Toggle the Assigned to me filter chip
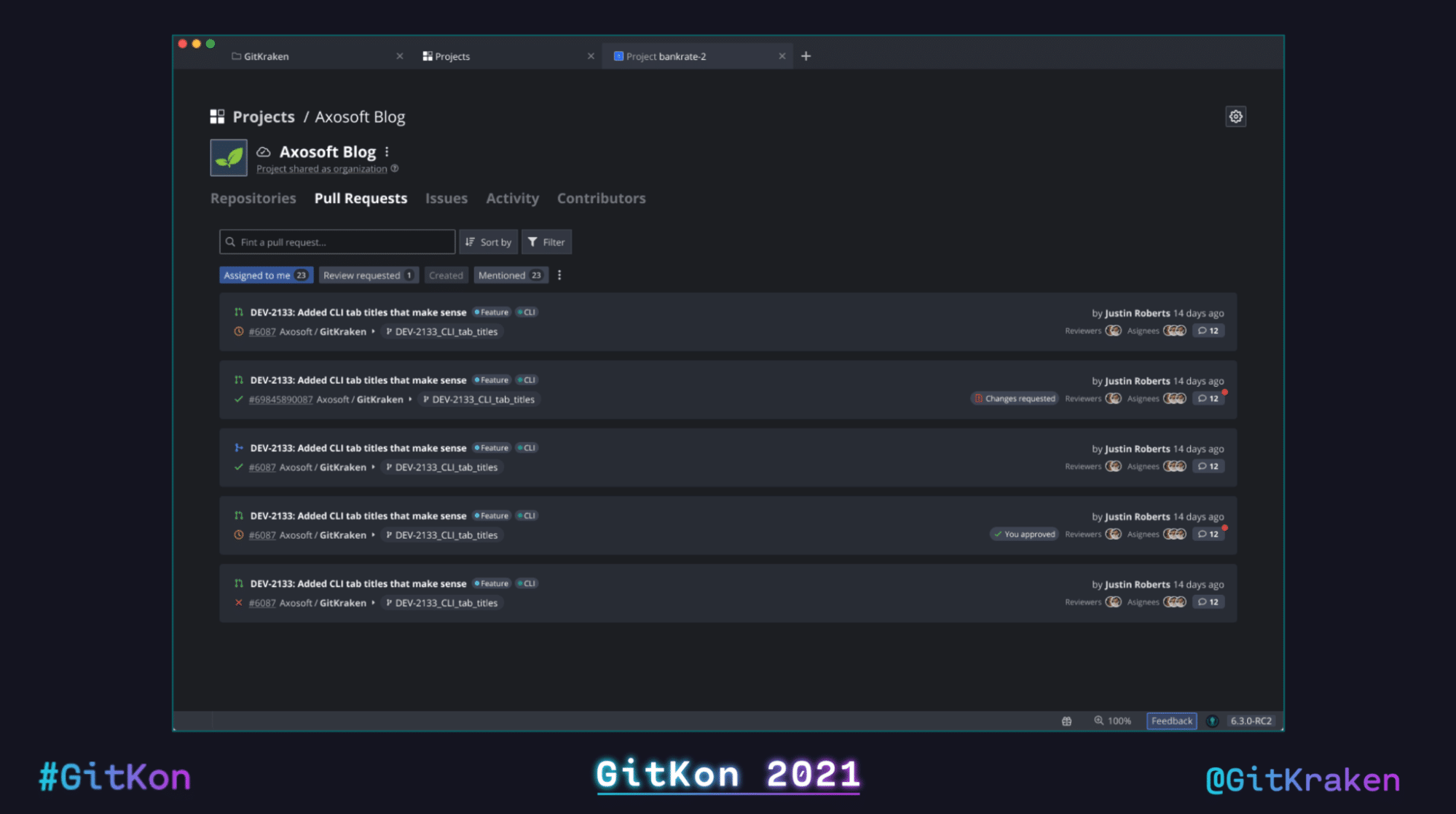 pyautogui.click(x=266, y=275)
